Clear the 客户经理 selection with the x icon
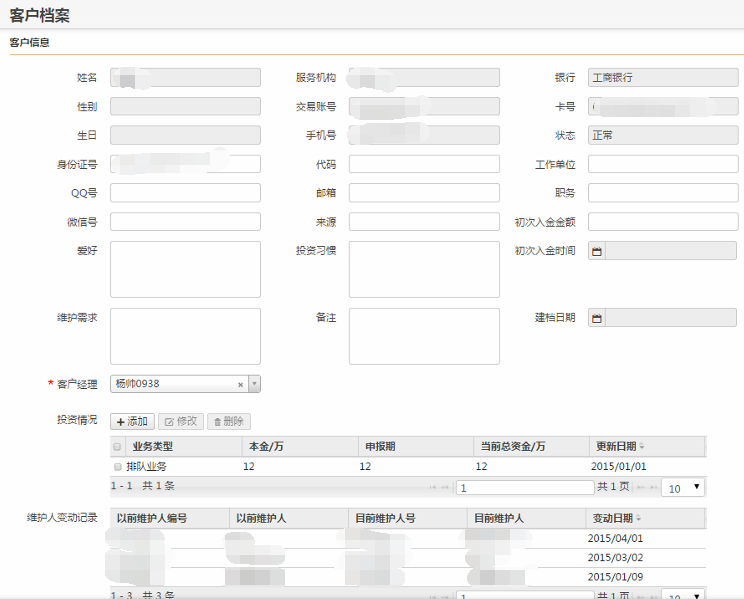Image resolution: width=744 pixels, height=599 pixels. pyautogui.click(x=240, y=384)
